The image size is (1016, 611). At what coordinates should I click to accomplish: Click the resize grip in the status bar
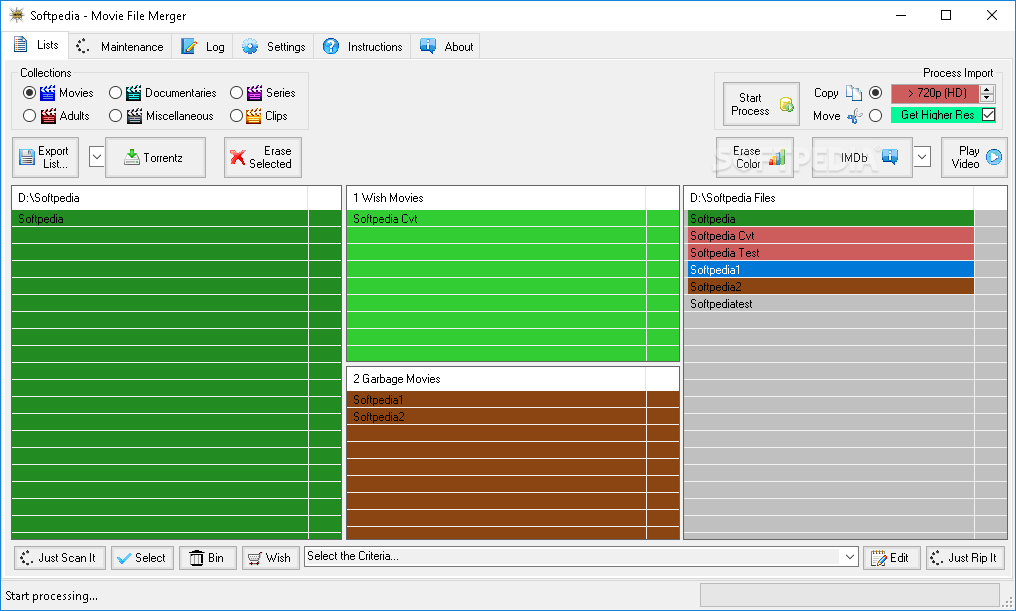click(x=1006, y=601)
